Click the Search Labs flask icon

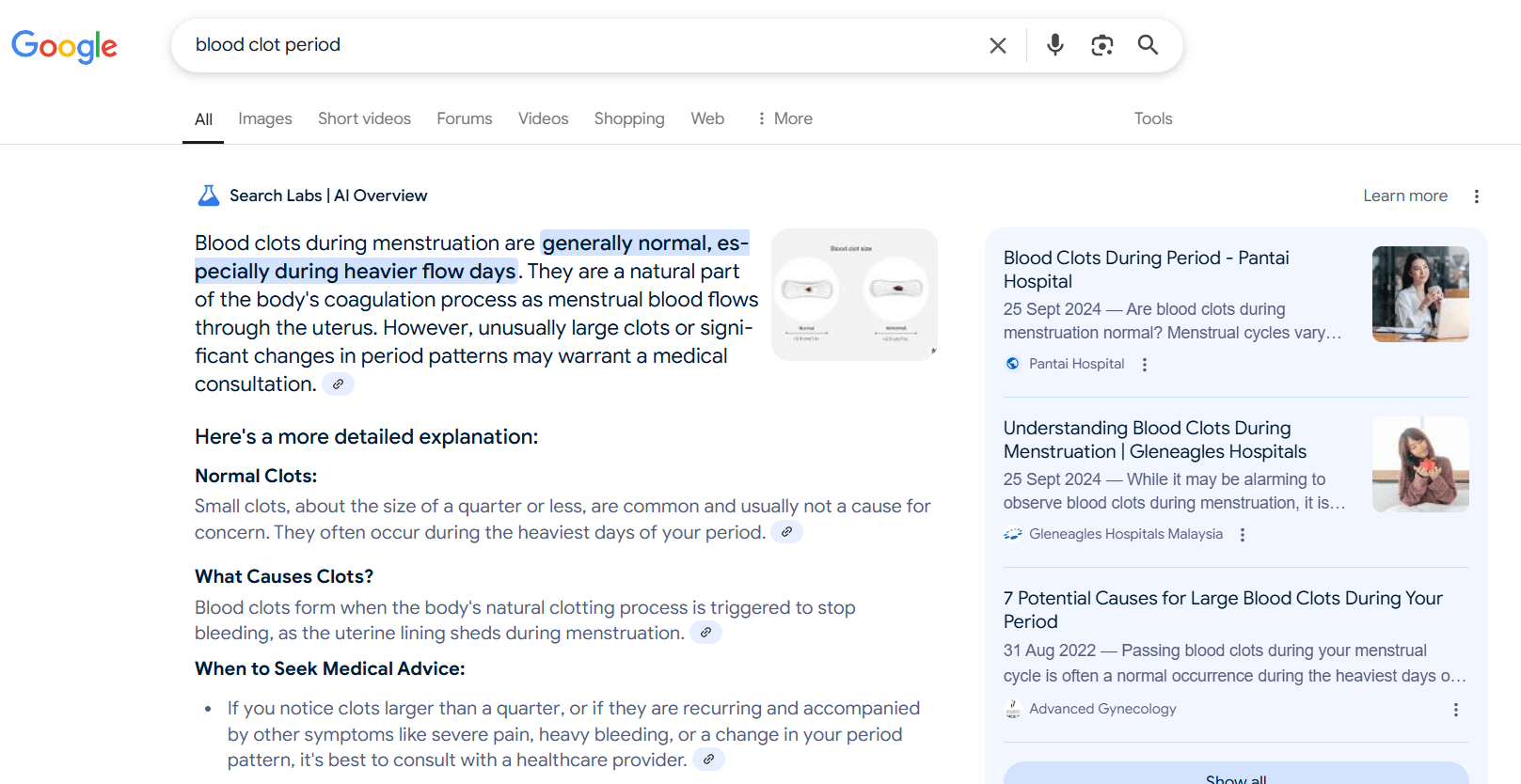pyautogui.click(x=209, y=196)
